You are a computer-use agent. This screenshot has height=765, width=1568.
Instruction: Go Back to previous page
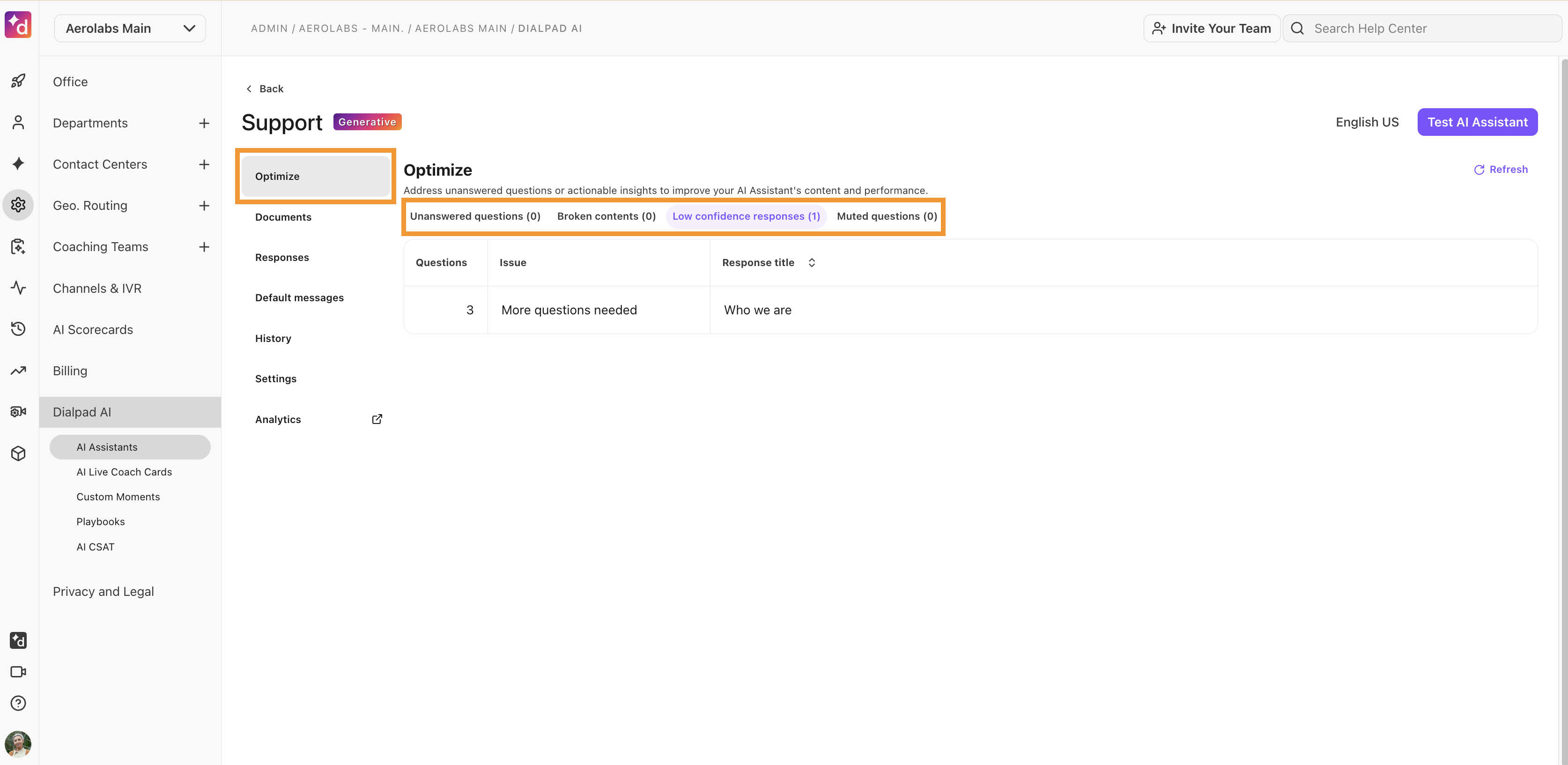click(265, 89)
